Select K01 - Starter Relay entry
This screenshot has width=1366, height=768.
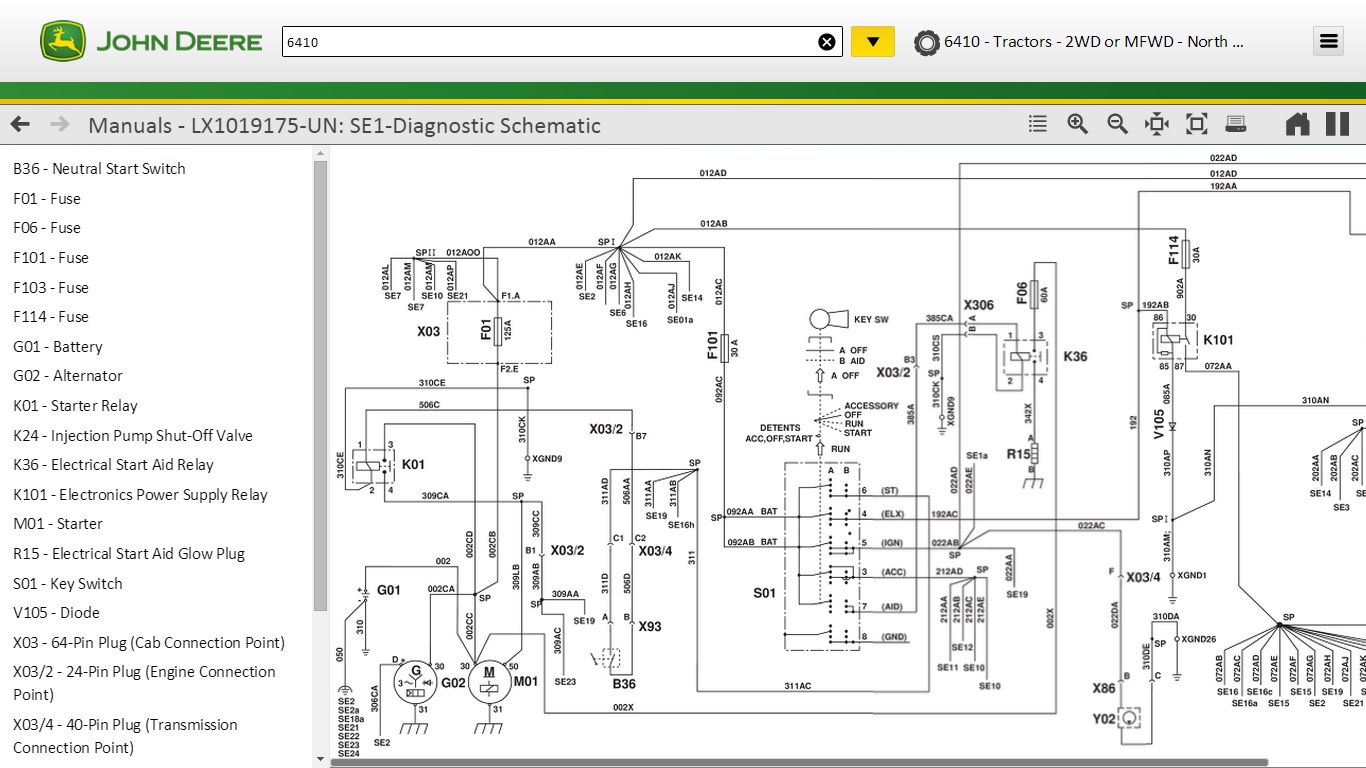[x=76, y=406]
